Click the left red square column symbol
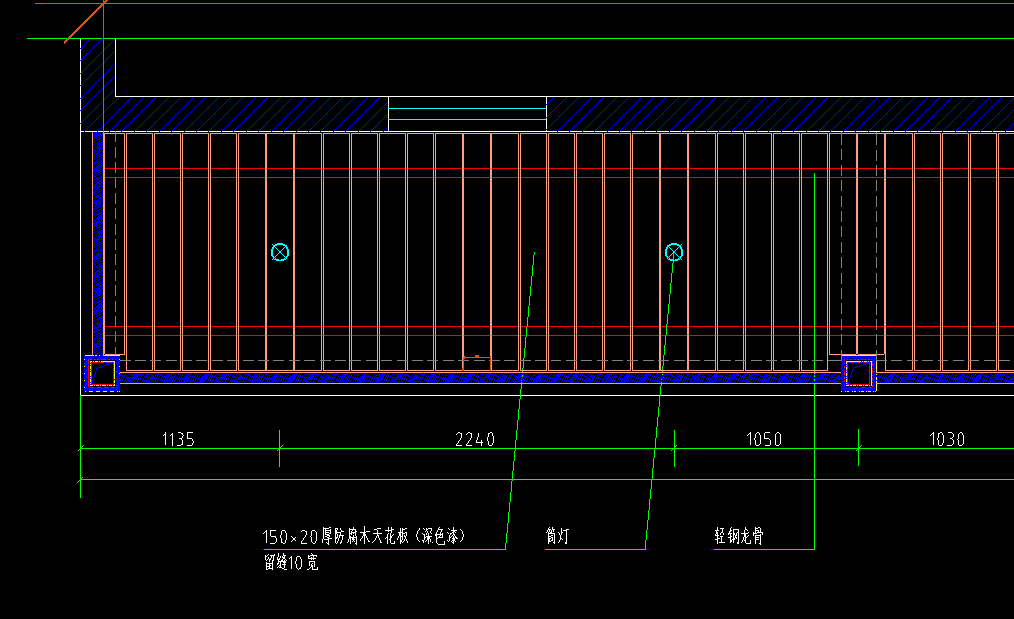The width and height of the screenshot is (1014, 619). tap(101, 373)
